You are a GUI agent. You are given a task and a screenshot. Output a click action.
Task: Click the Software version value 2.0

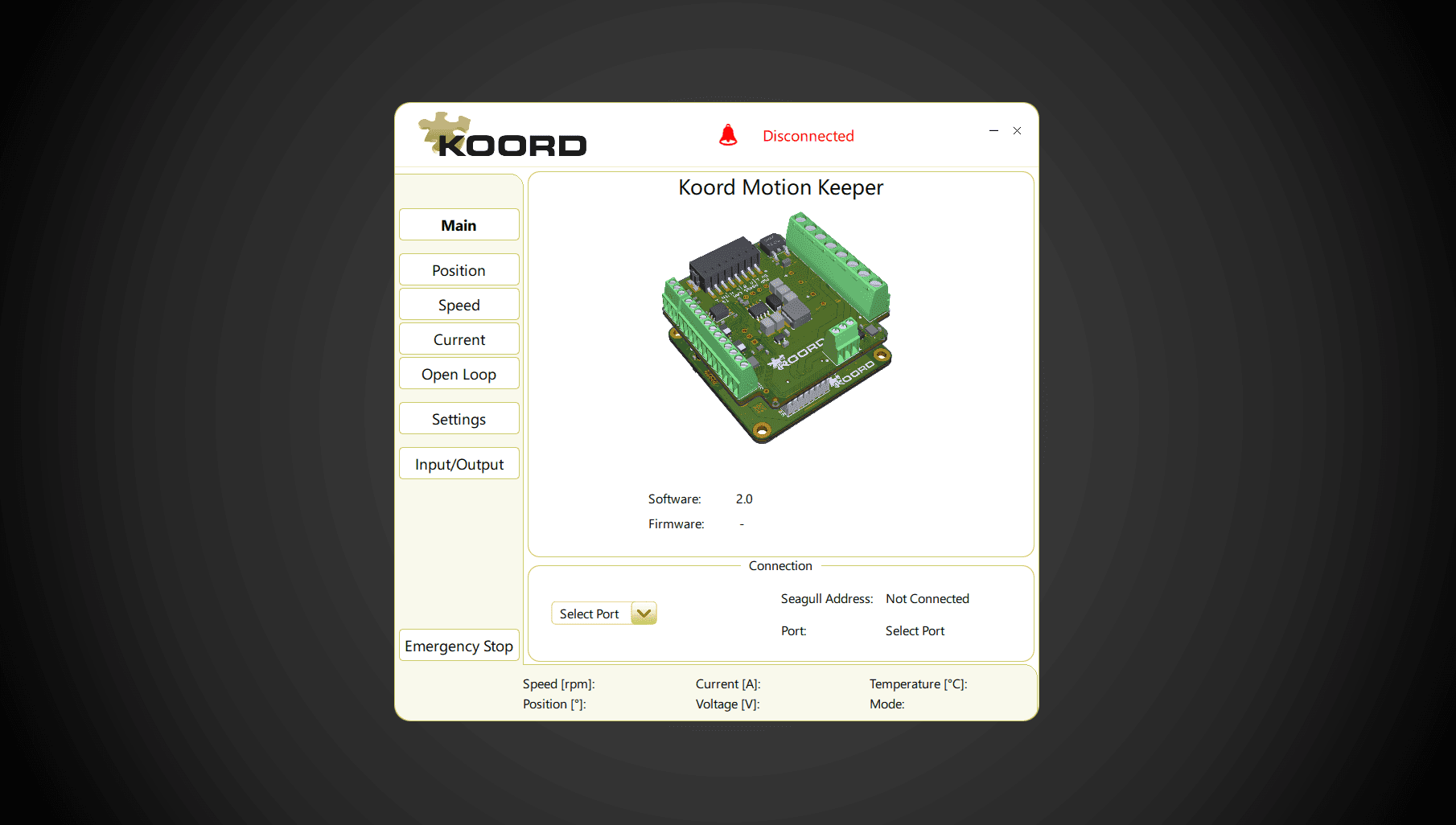pyautogui.click(x=744, y=499)
